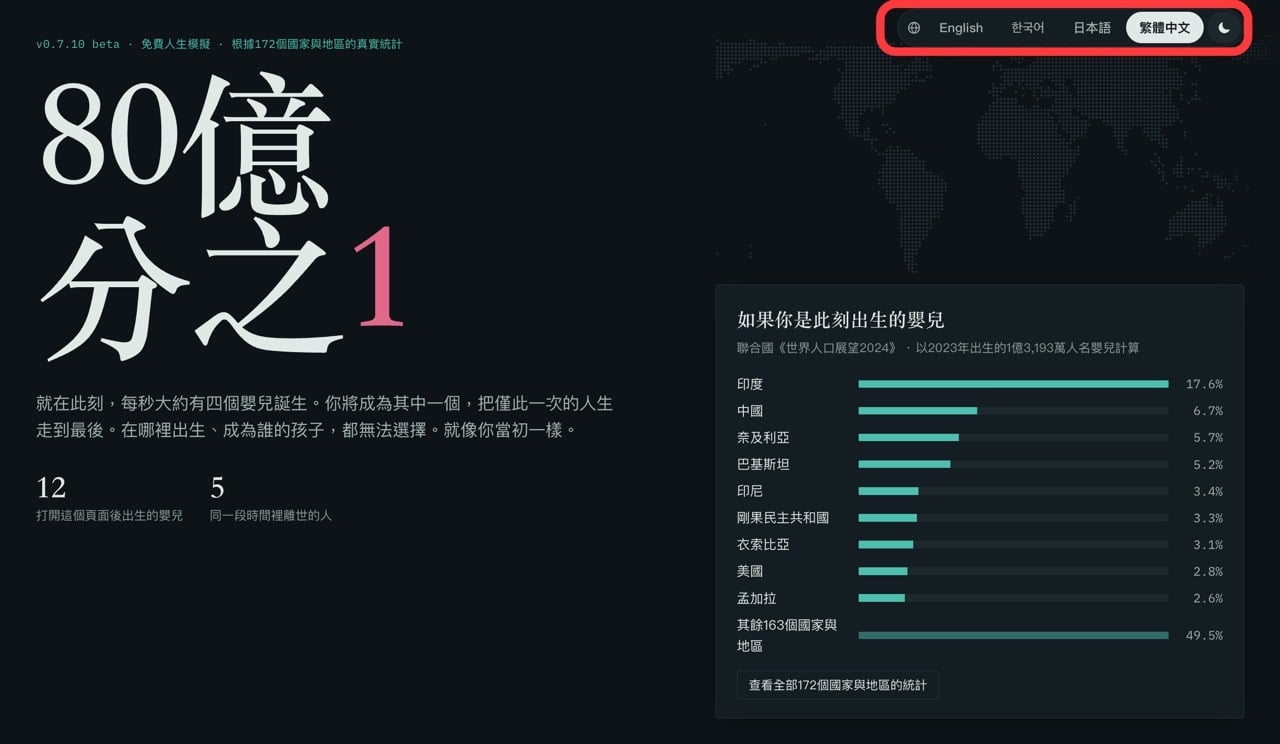Click the 根據172個國家與地區的真實統計 text
This screenshot has width=1280, height=744.
point(317,44)
